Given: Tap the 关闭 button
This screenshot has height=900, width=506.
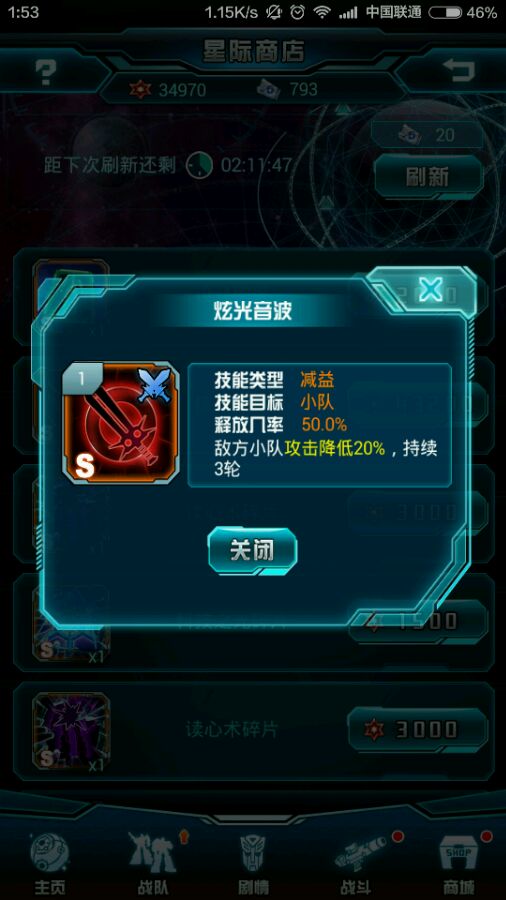Looking at the screenshot, I should pos(252,550).
